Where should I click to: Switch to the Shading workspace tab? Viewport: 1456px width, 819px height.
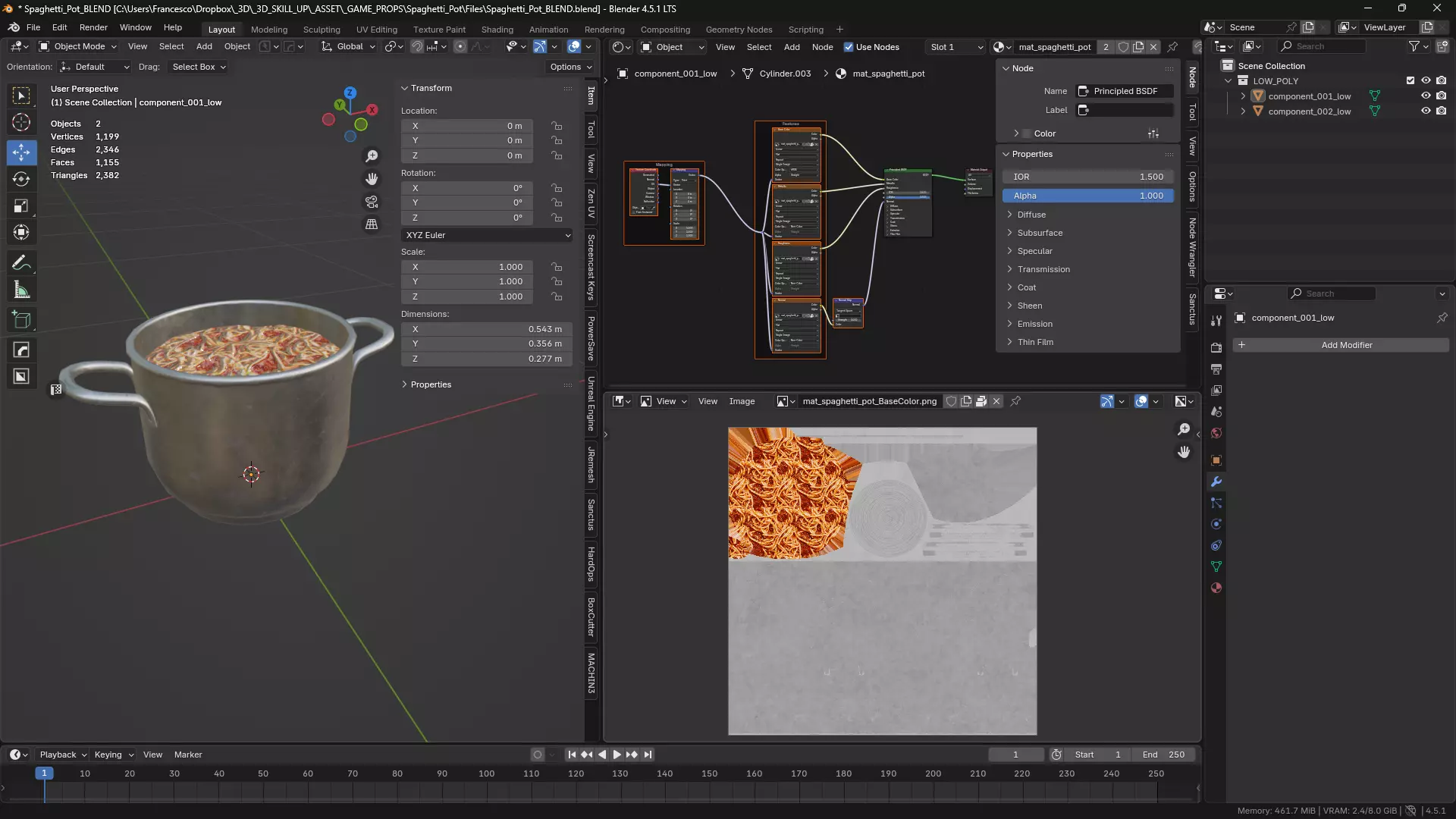coord(497,30)
